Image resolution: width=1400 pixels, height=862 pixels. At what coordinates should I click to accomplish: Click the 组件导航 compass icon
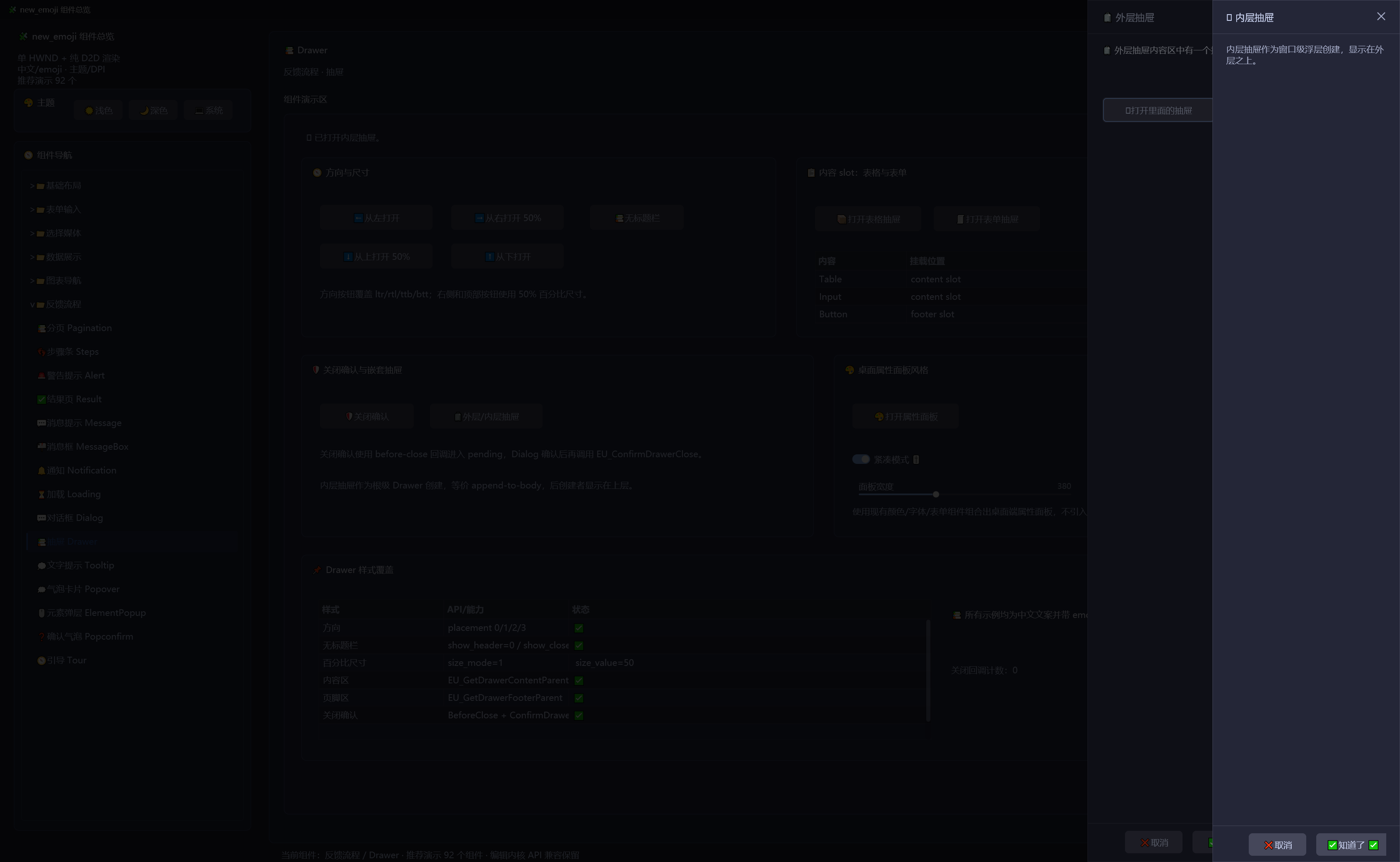[28, 155]
